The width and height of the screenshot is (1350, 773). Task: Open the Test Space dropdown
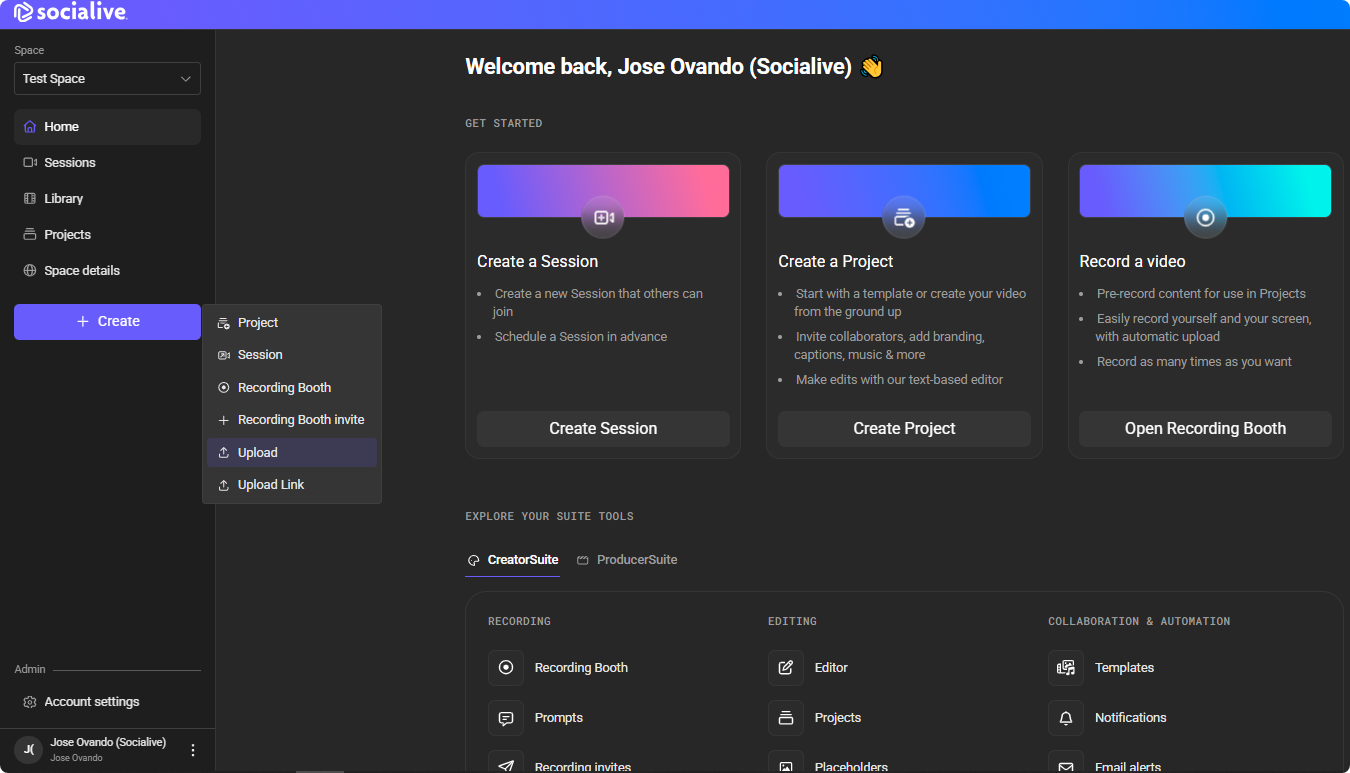coord(107,79)
